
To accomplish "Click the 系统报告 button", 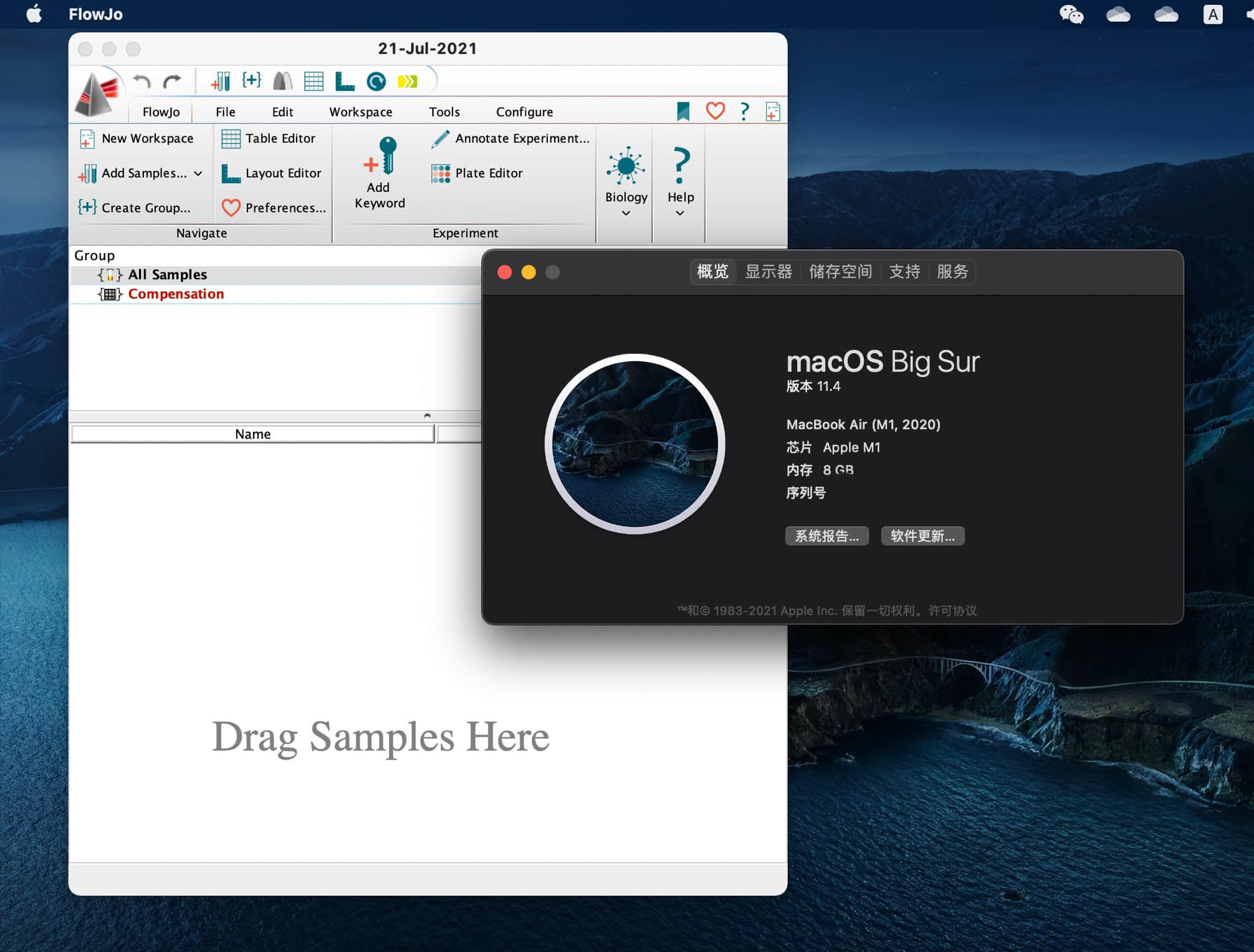I will pyautogui.click(x=826, y=536).
